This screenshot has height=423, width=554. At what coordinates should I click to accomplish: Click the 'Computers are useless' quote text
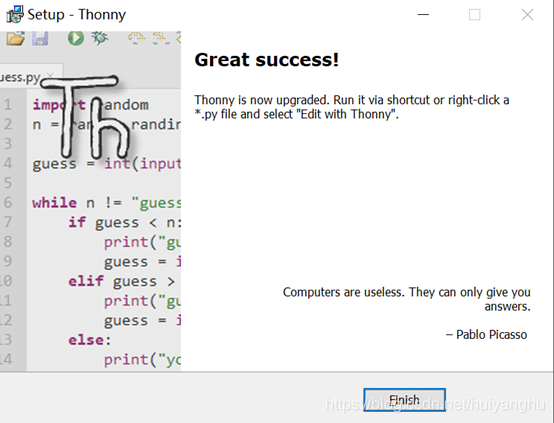coord(407,299)
